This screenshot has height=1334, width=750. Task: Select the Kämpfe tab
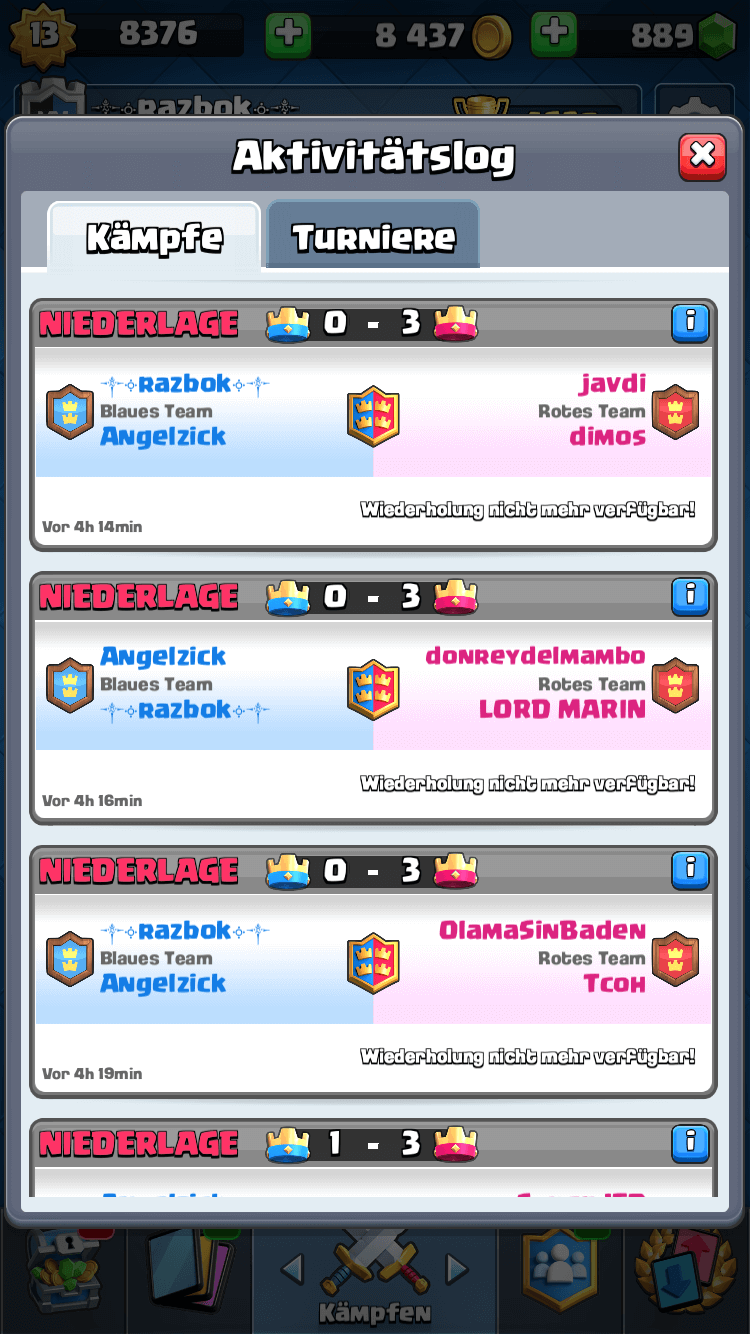click(x=155, y=238)
